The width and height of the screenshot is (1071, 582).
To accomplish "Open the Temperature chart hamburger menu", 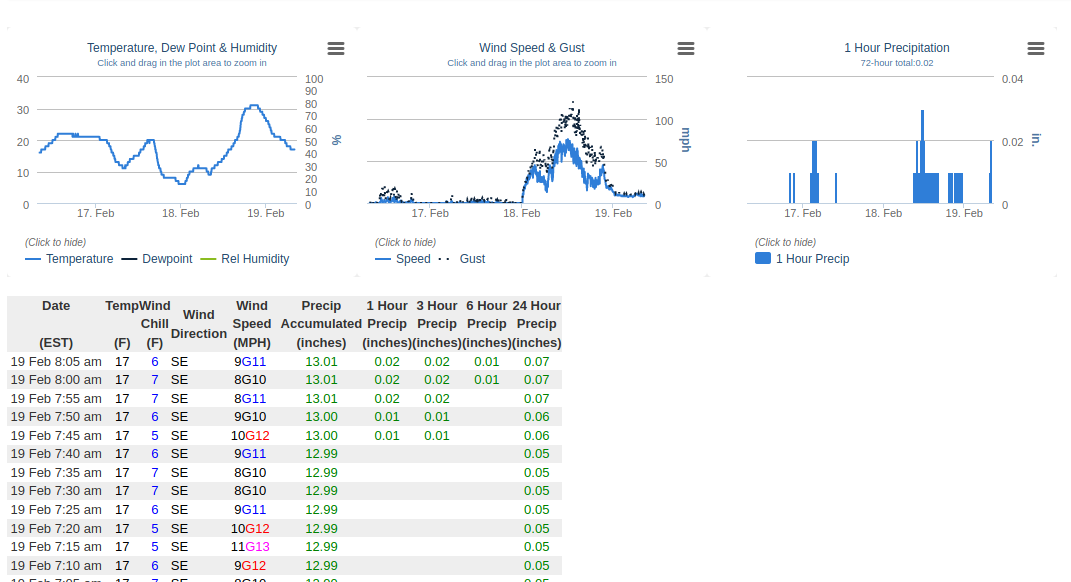I will (x=335, y=48).
